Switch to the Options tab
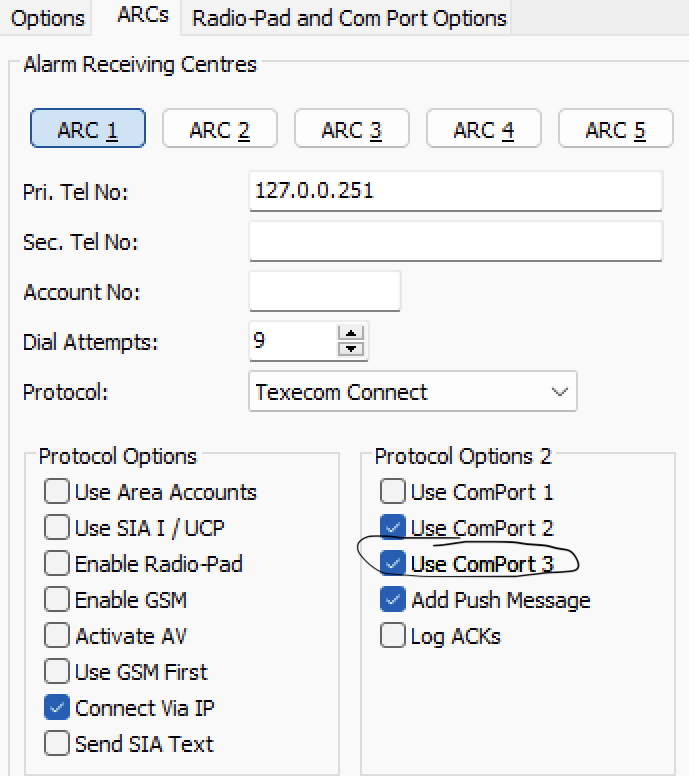The width and height of the screenshot is (689, 776). click(48, 18)
